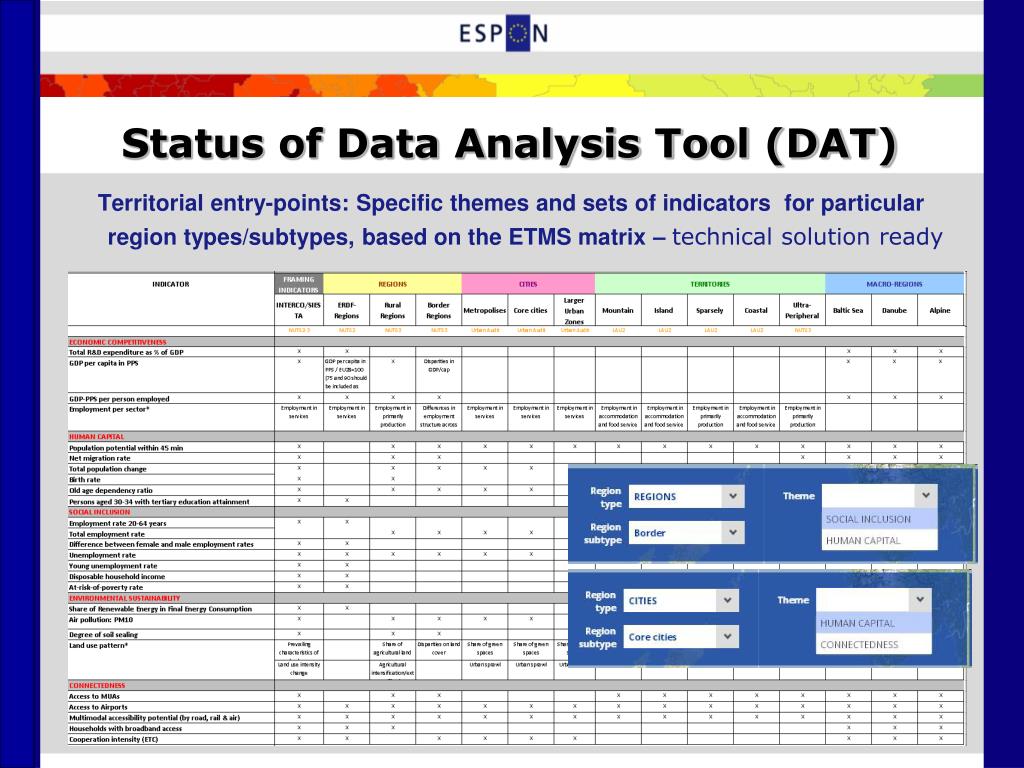Click the ERDF-Regions column header
Image resolution: width=1024 pixels, height=768 pixels.
click(x=346, y=310)
